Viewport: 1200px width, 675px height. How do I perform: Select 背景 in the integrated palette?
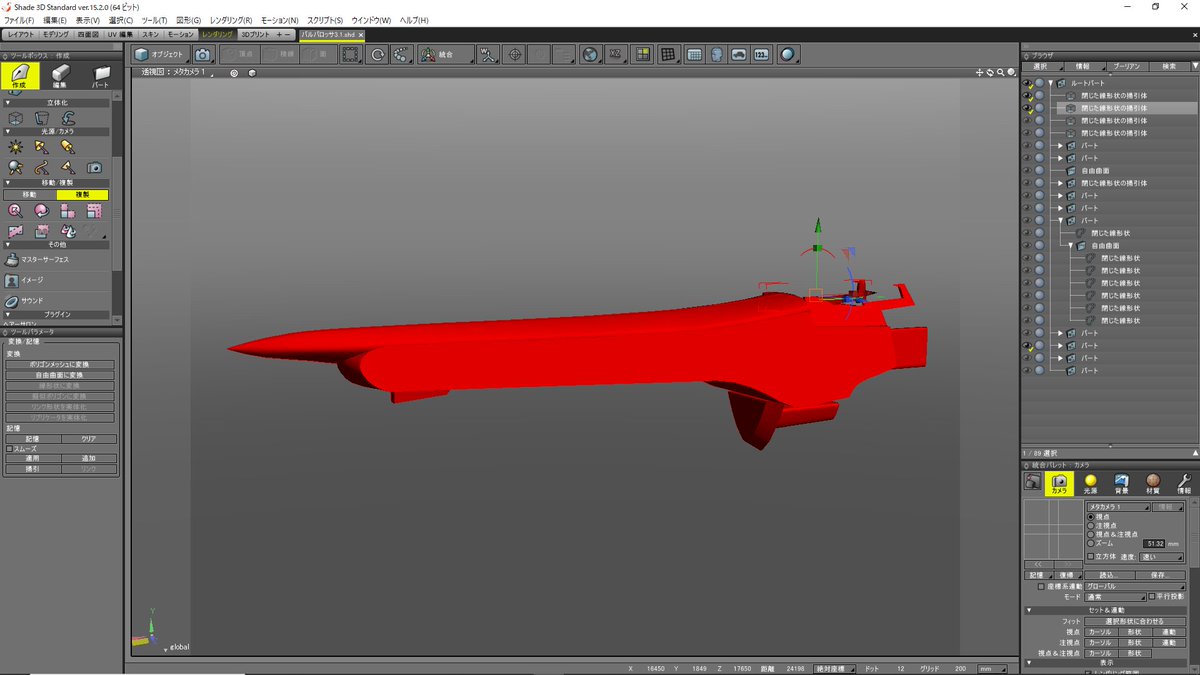[x=1121, y=484]
